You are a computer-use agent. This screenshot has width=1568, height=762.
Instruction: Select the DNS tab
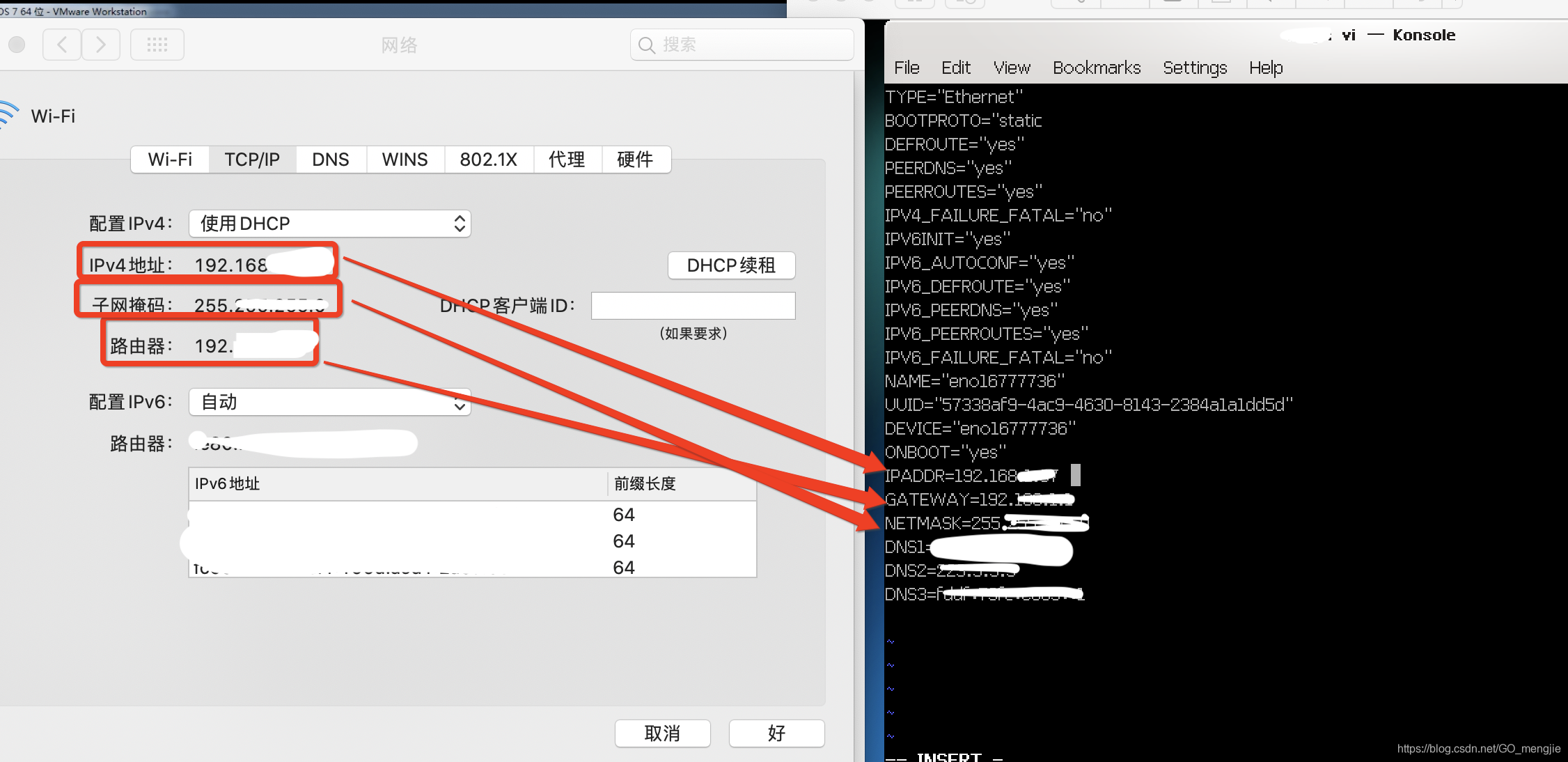pyautogui.click(x=331, y=160)
